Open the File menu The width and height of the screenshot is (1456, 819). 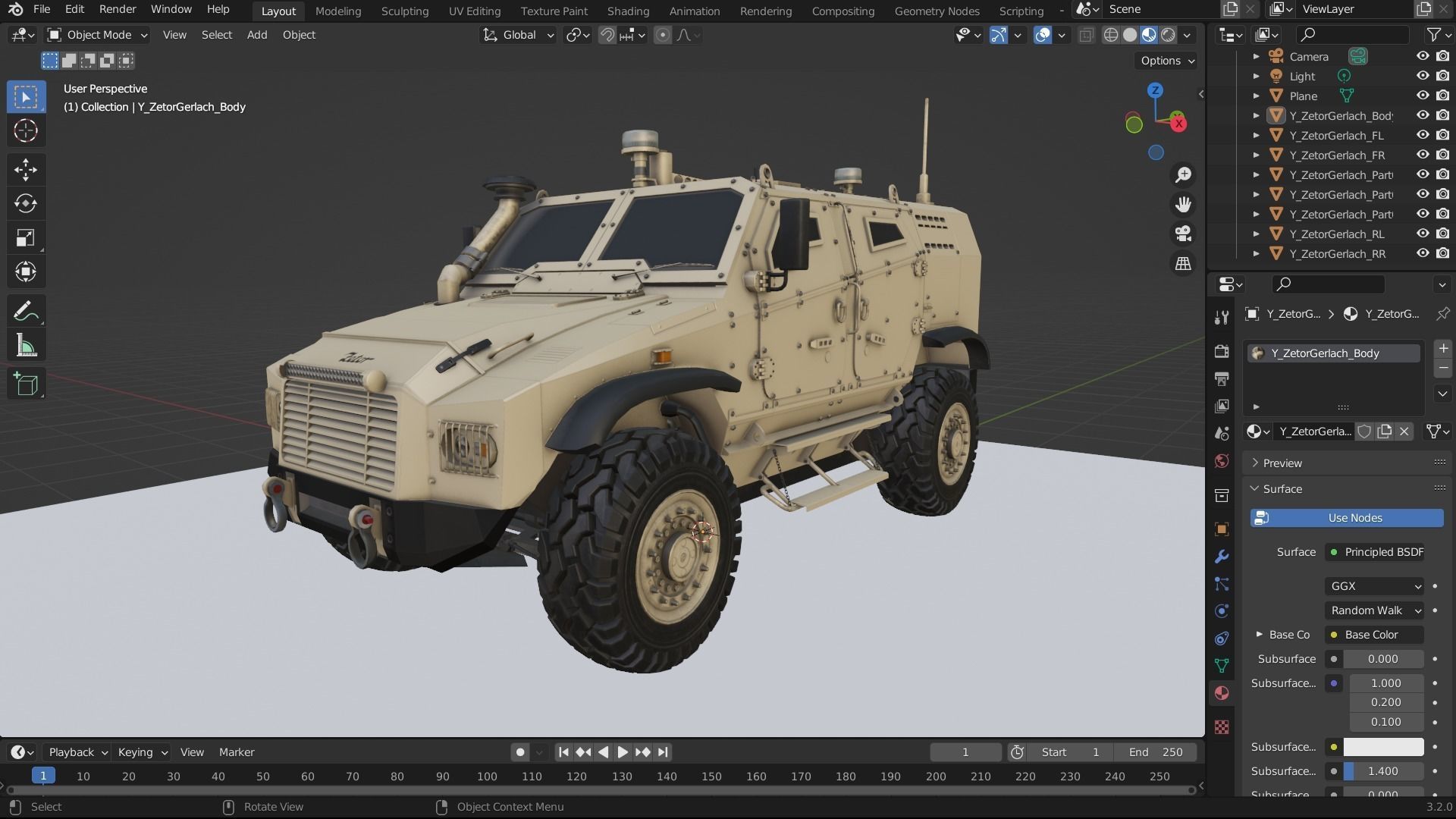(x=42, y=9)
